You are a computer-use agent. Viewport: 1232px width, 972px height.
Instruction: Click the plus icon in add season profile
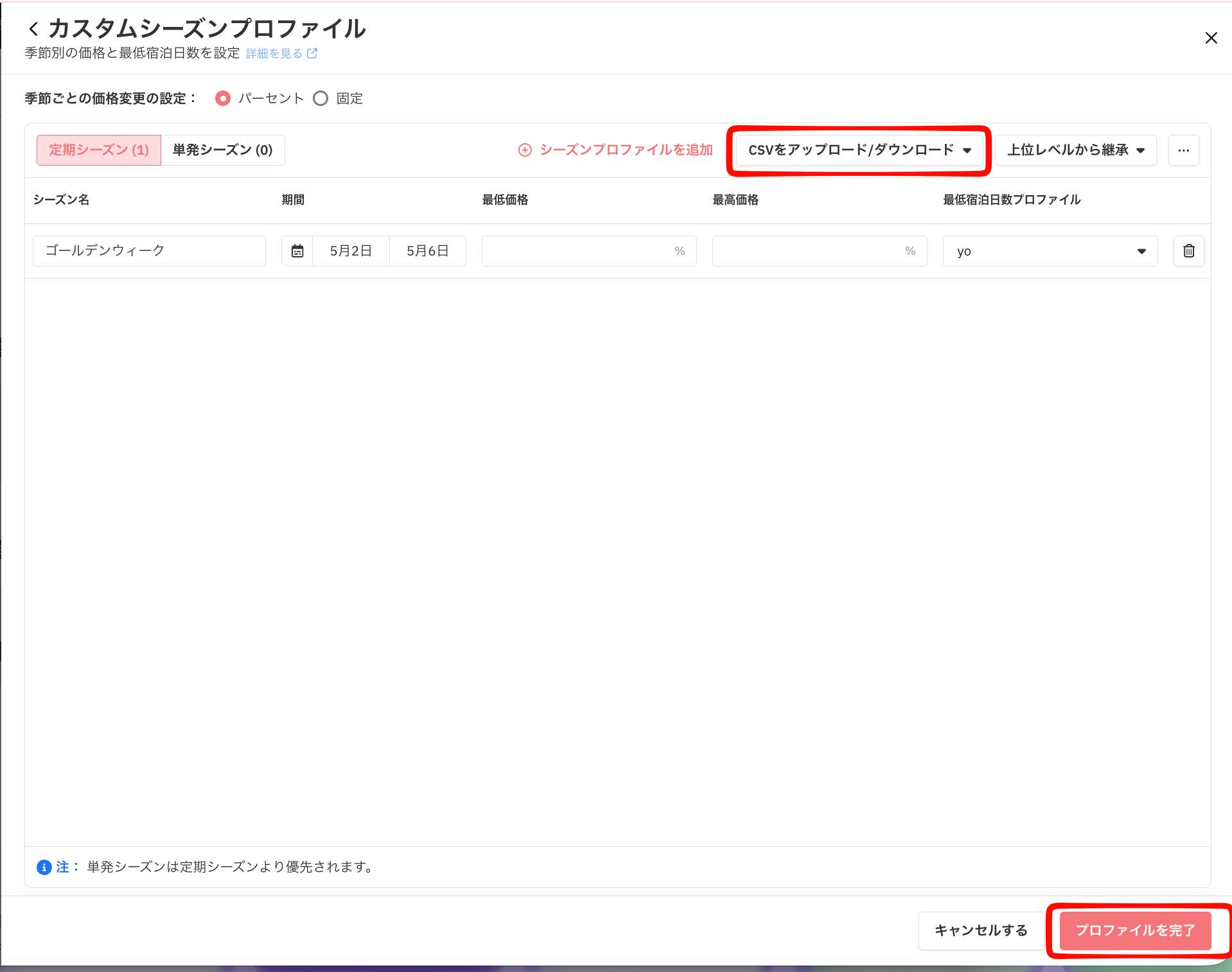point(525,150)
